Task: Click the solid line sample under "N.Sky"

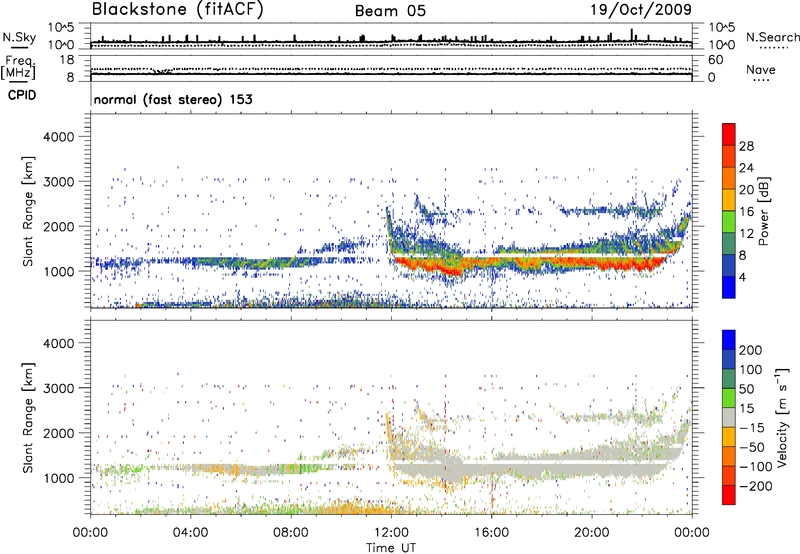Action: pyautogui.click(x=19, y=47)
